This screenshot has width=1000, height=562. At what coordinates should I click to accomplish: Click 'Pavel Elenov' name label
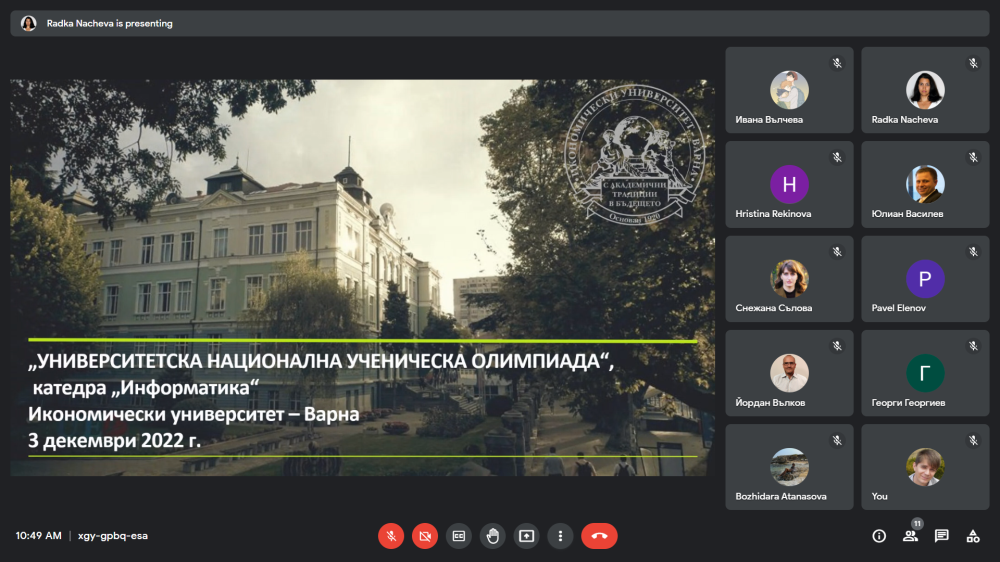[899, 308]
